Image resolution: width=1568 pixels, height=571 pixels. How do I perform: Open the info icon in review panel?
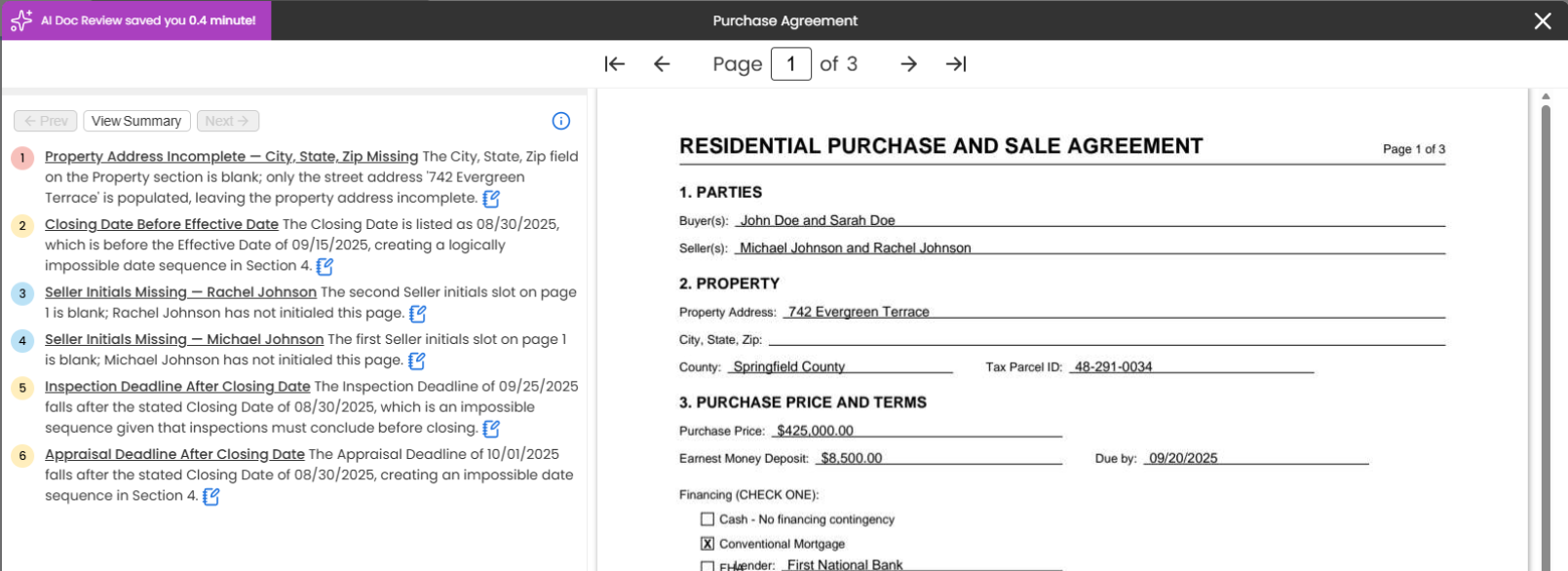561,121
